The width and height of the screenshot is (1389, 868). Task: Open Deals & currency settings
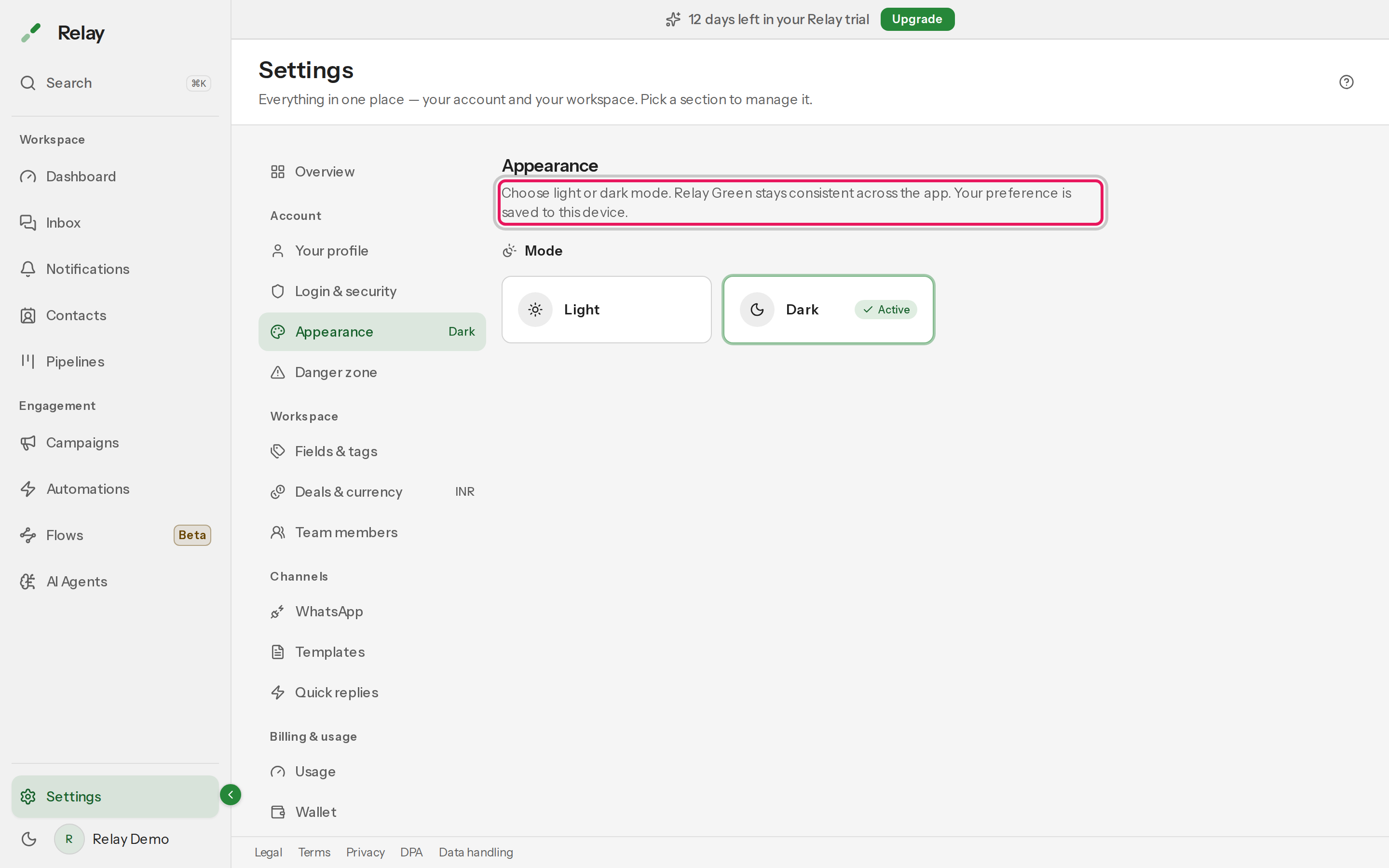[x=372, y=491]
